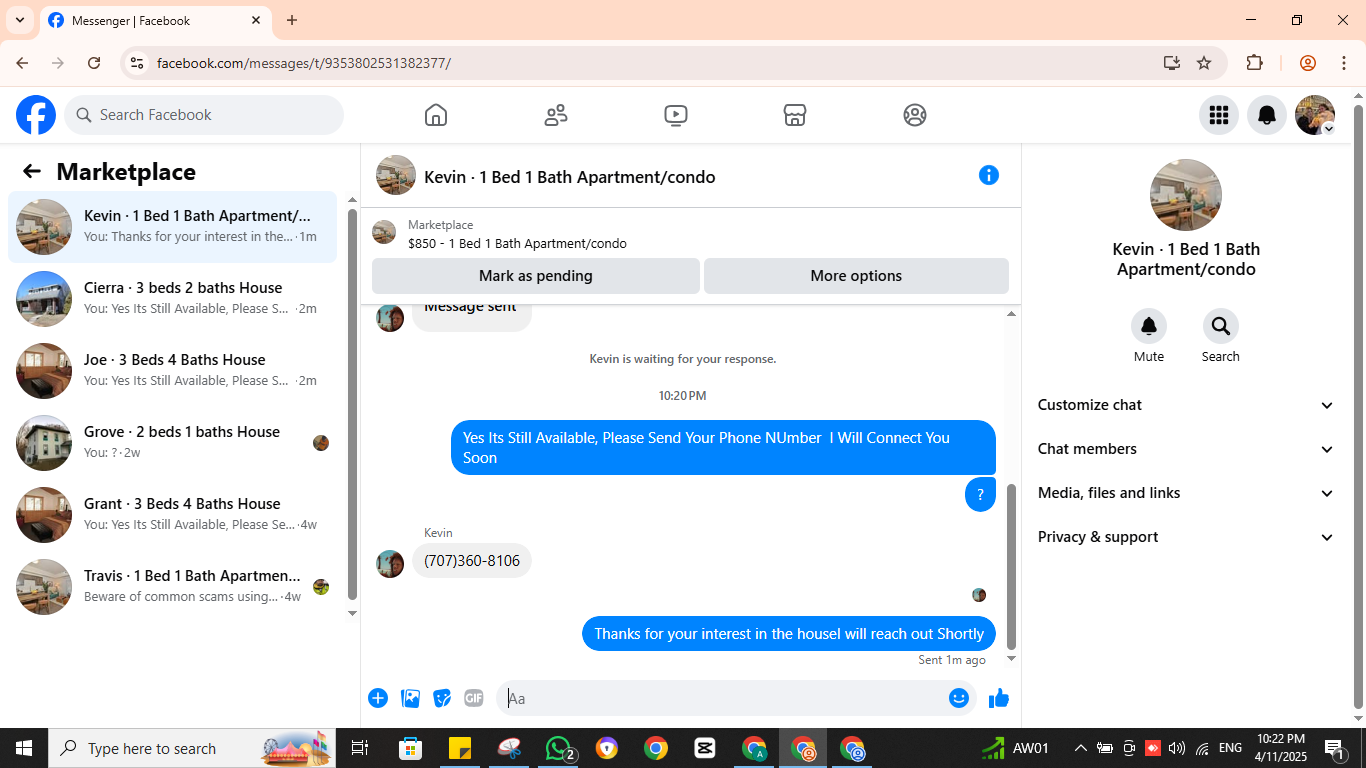Open the Marketplace storefront icon in top navigation
The height and width of the screenshot is (768, 1366).
click(795, 115)
